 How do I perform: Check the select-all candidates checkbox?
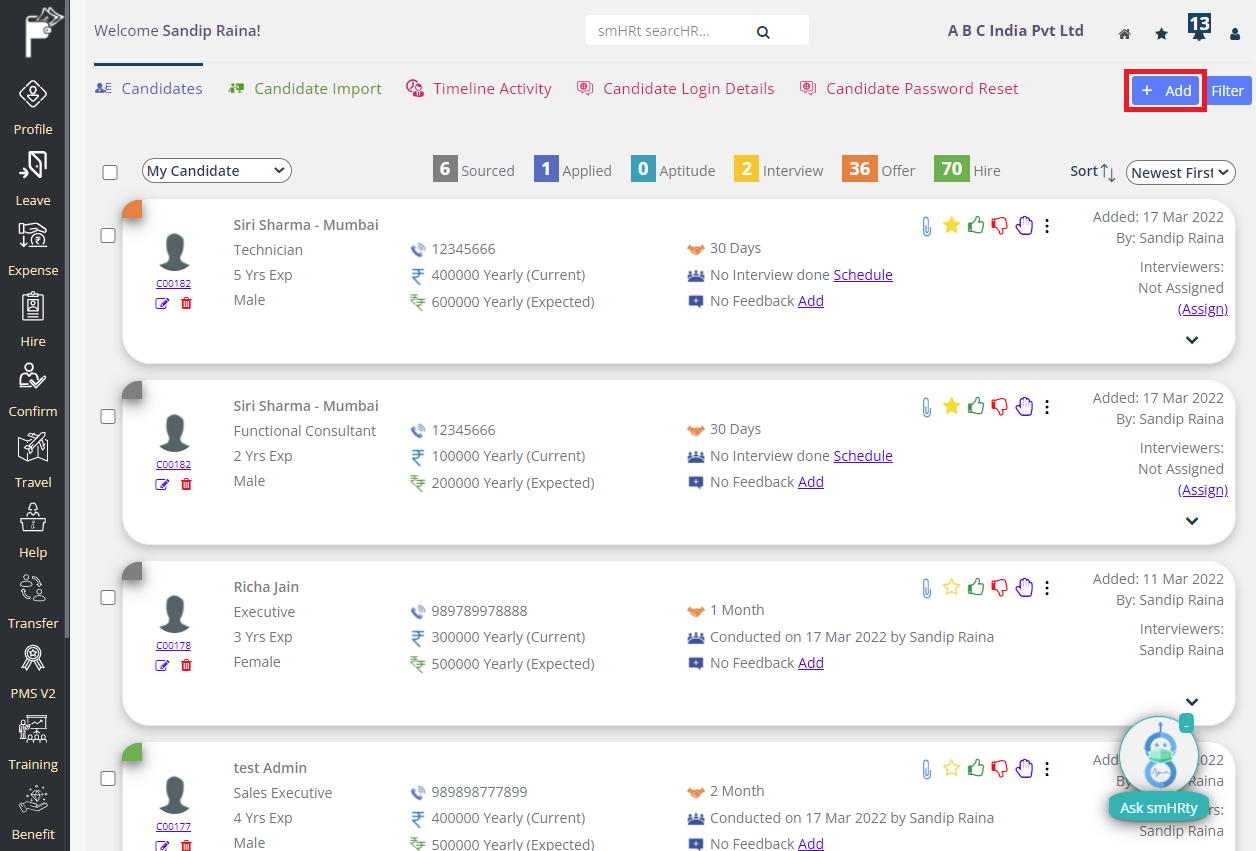tap(109, 171)
